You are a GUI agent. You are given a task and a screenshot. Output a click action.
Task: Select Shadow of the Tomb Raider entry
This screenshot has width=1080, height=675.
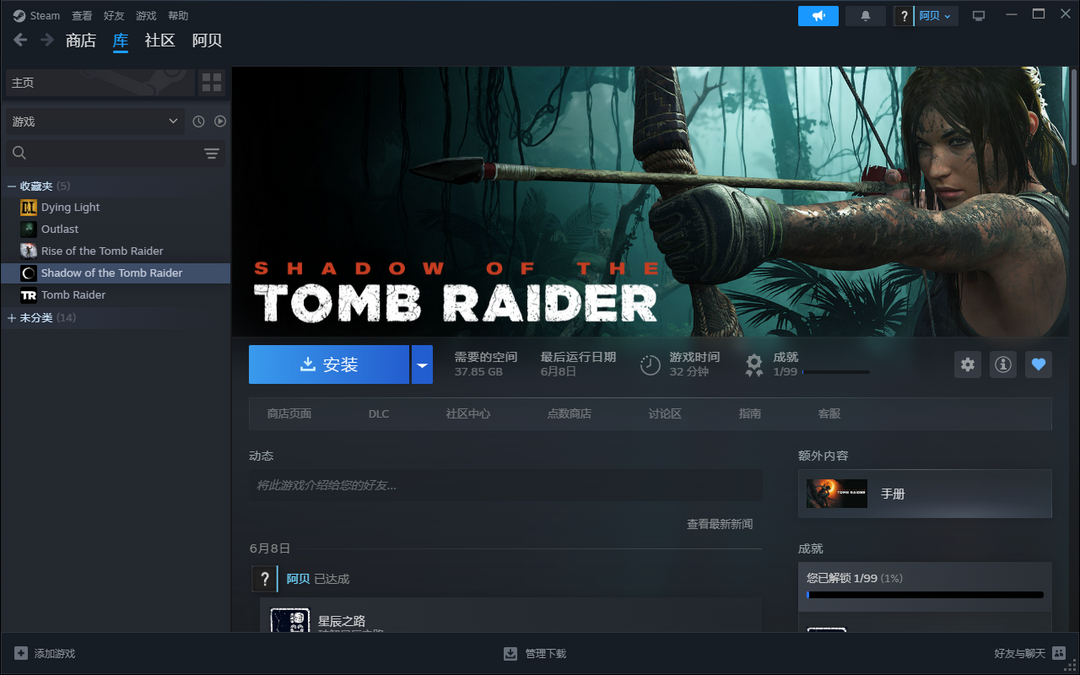coord(116,273)
